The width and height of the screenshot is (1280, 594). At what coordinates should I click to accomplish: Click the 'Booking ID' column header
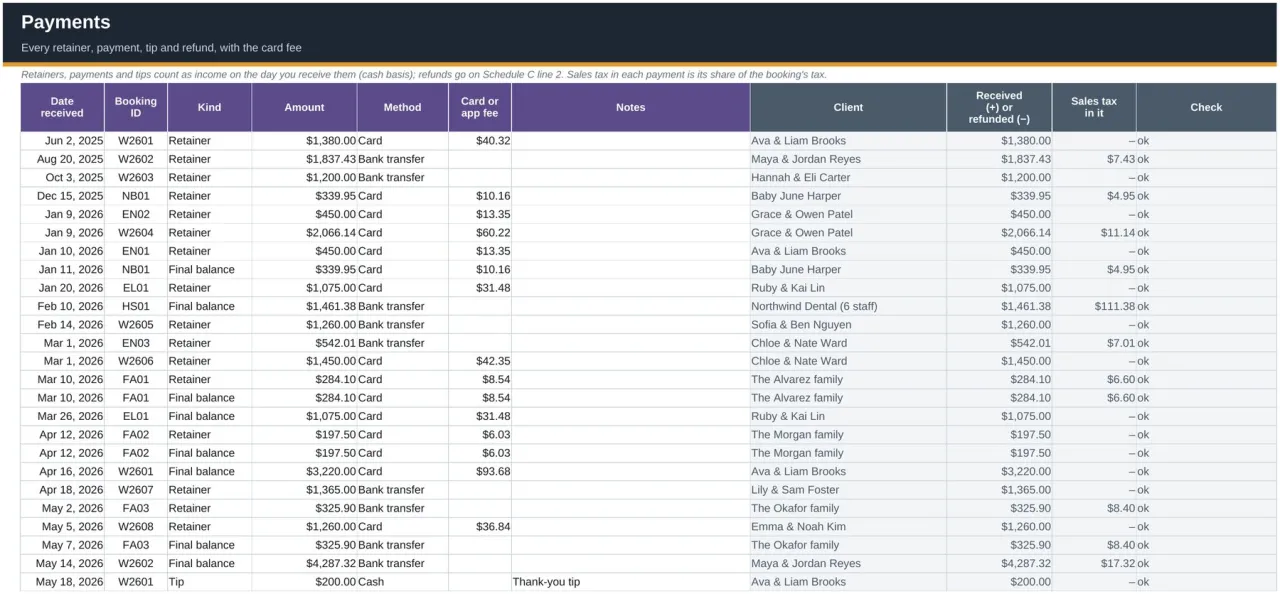[x=136, y=107]
